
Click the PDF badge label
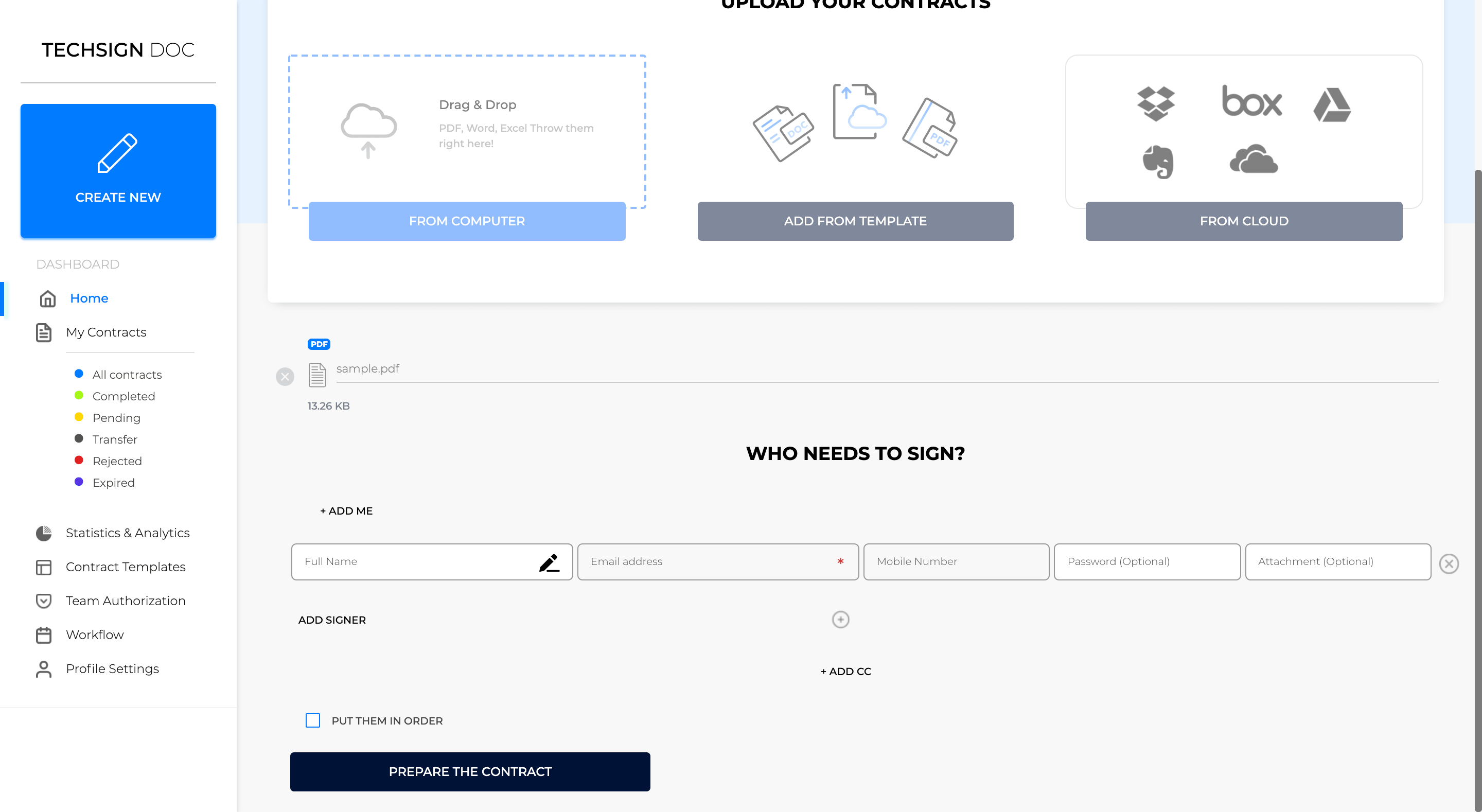(x=319, y=344)
